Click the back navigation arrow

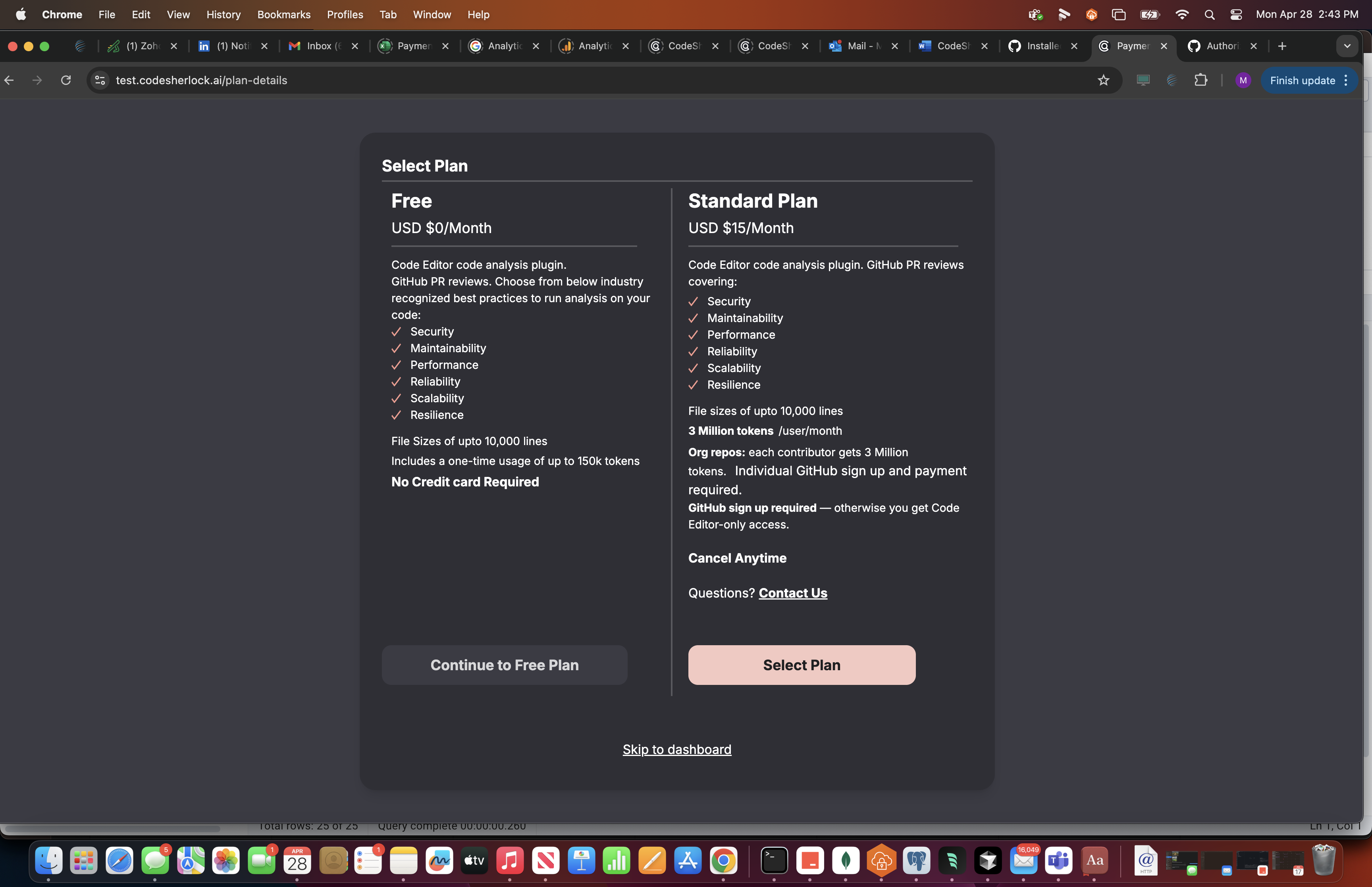pyautogui.click(x=9, y=80)
